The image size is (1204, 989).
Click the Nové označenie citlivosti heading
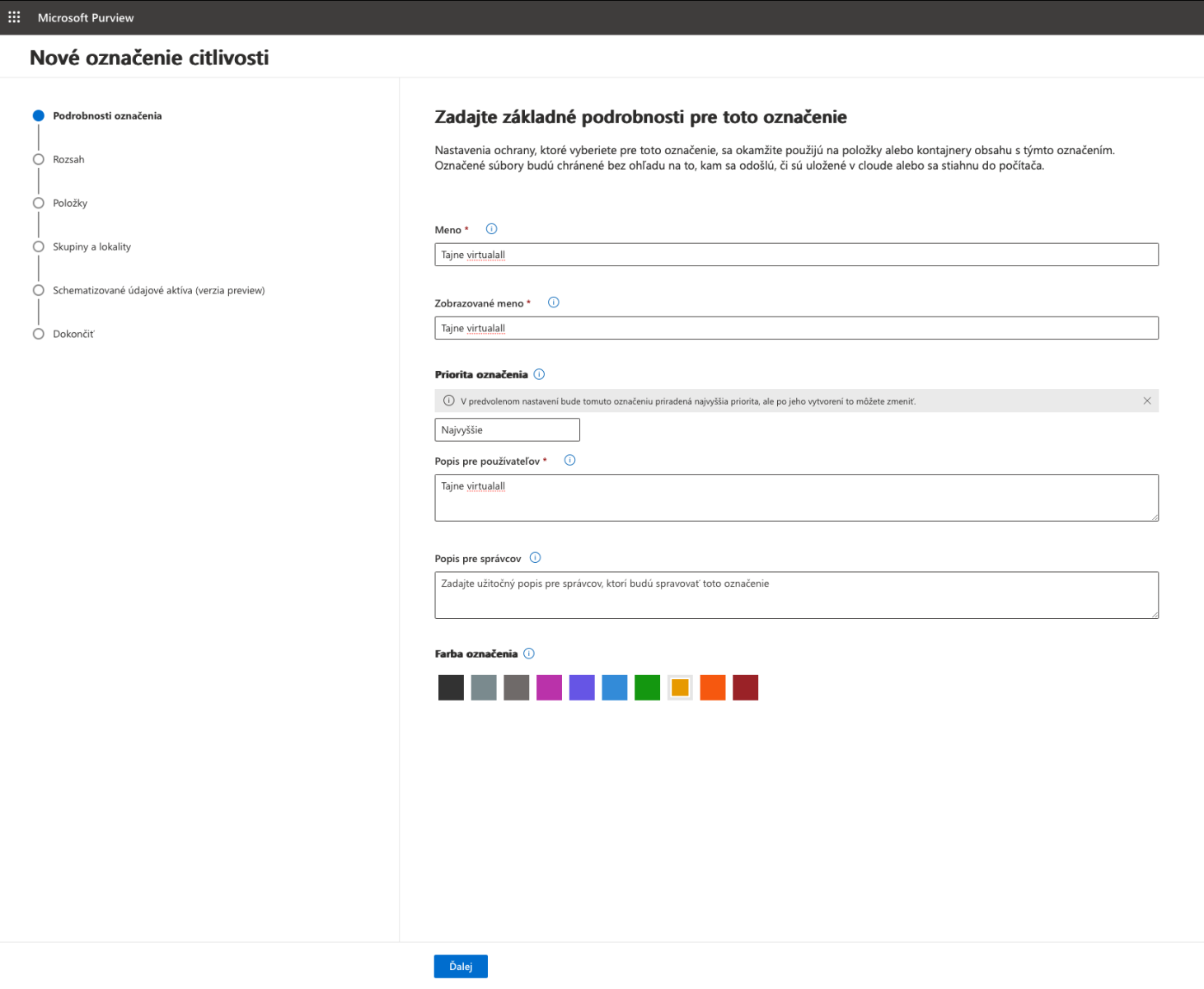(x=149, y=58)
